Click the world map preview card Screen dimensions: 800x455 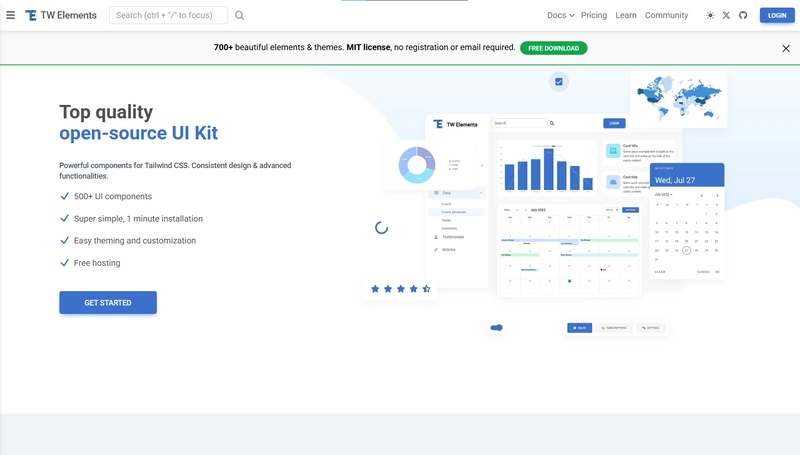tap(679, 99)
